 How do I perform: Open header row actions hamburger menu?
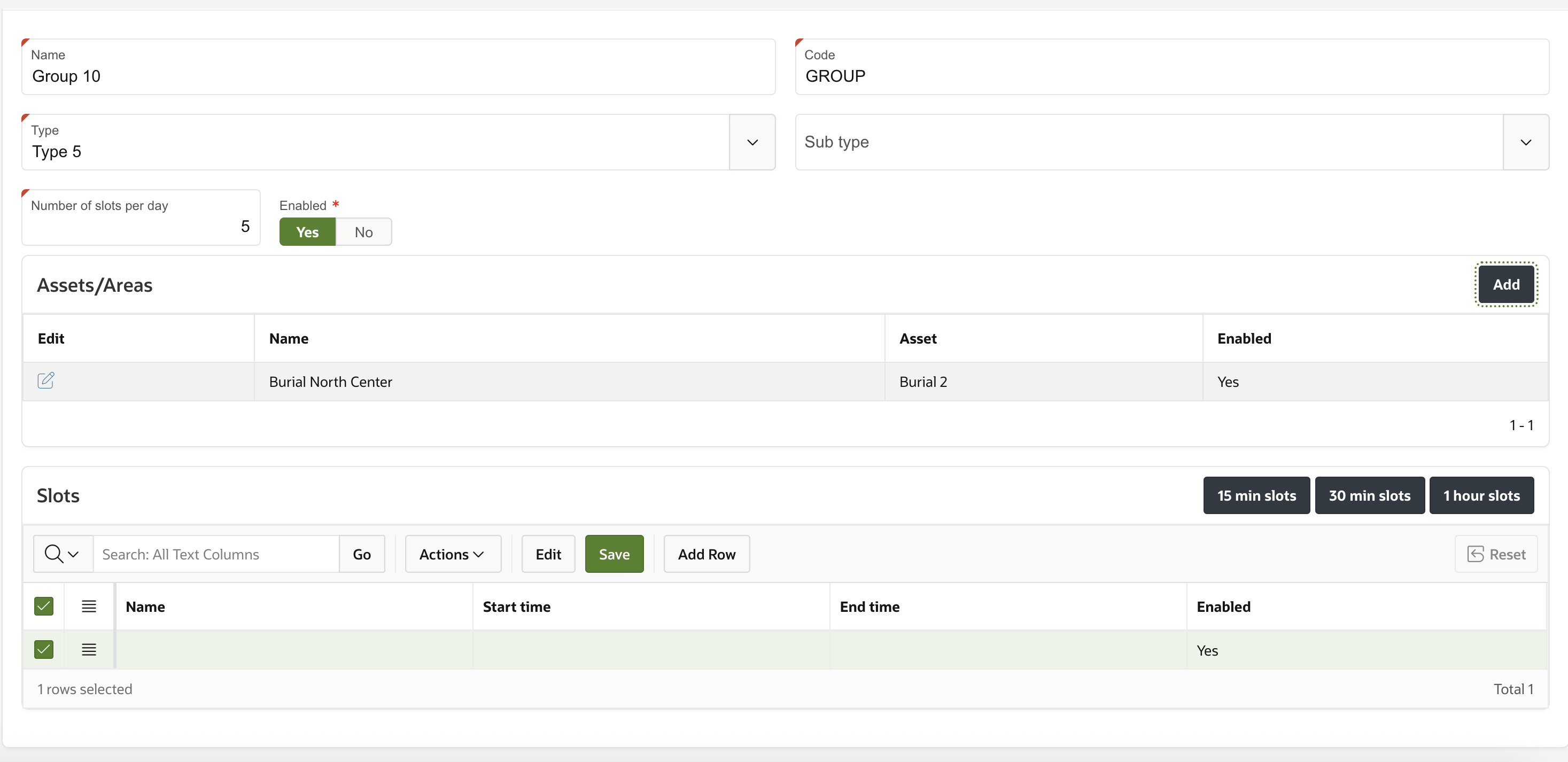(89, 606)
